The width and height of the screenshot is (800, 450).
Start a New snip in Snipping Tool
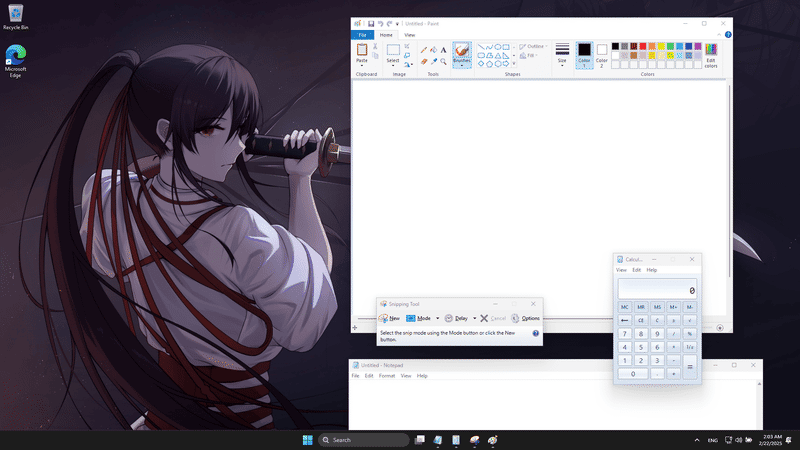pos(390,318)
